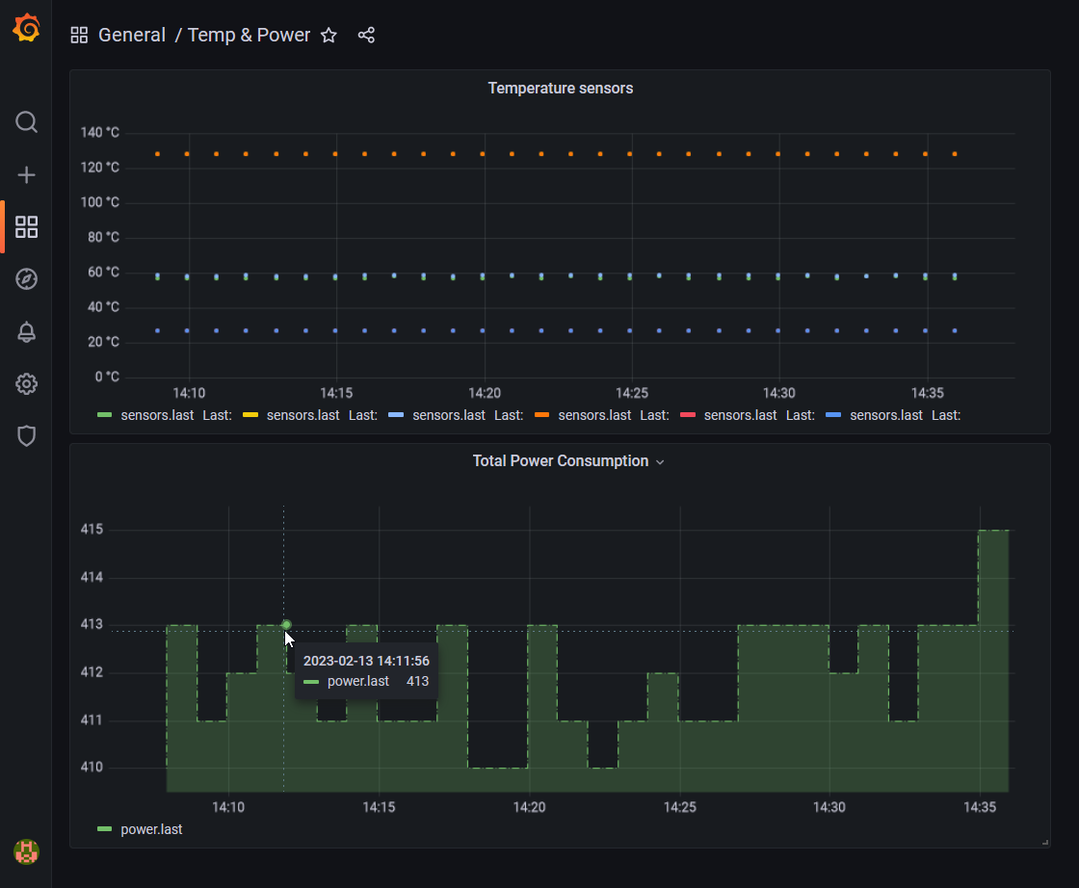Click the orange color swatch in sensors legend
Viewport: 1079px width, 888px height.
pyautogui.click(x=542, y=415)
